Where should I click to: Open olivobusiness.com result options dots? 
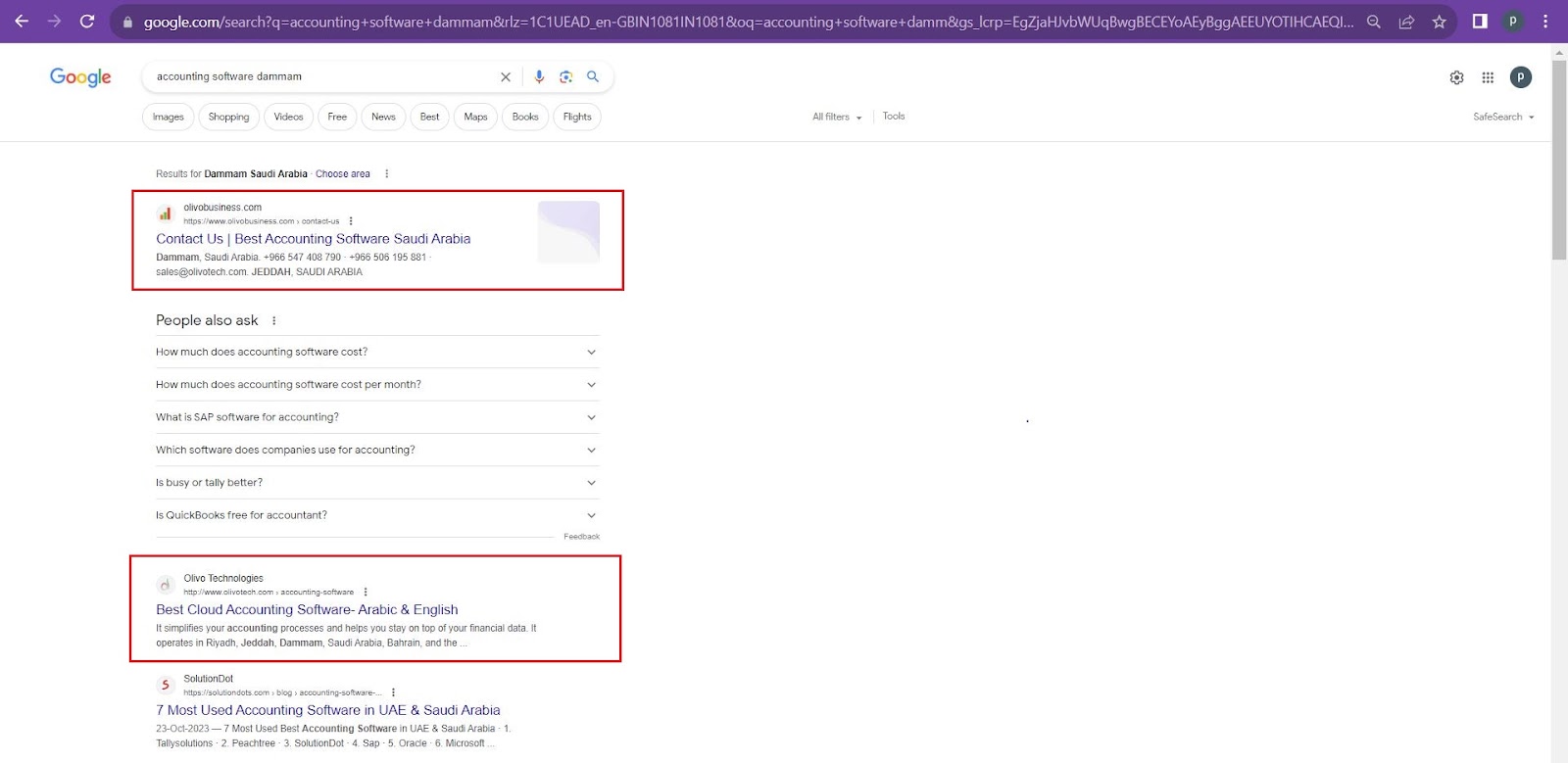pos(351,221)
